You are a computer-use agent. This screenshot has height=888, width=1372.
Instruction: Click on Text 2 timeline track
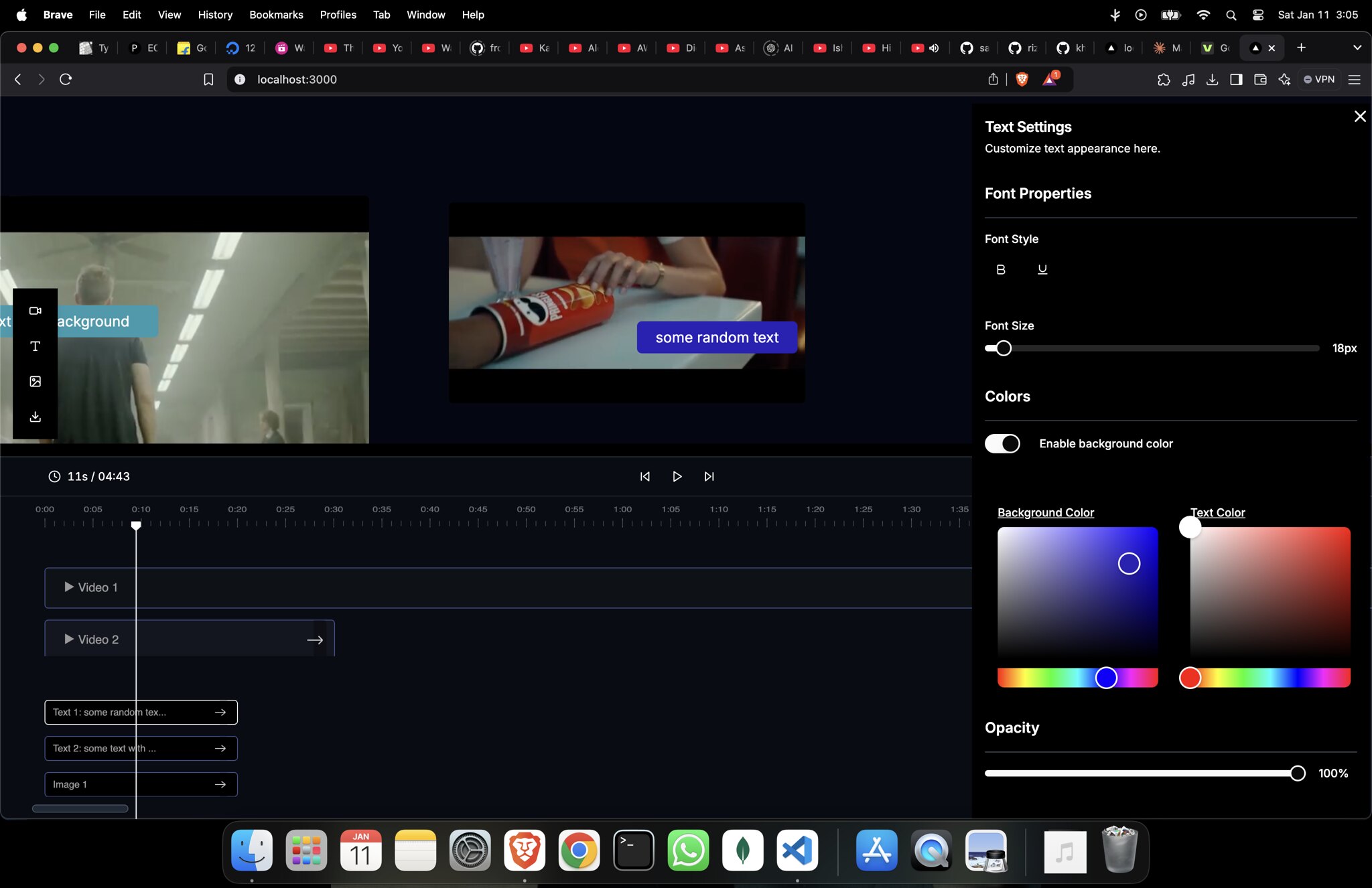[x=141, y=748]
